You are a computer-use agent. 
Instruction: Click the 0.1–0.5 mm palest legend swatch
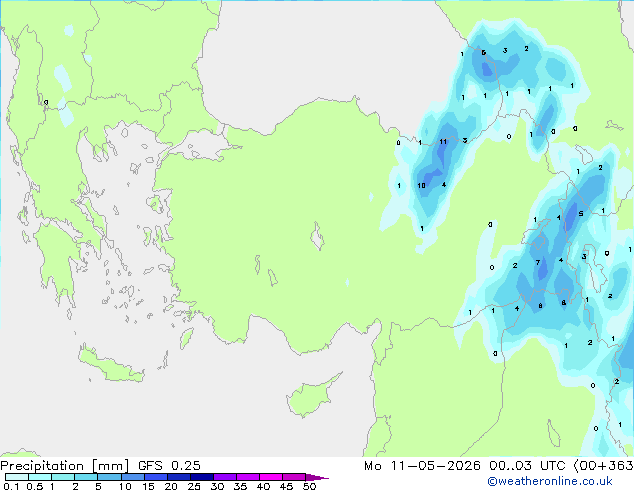click(17, 477)
